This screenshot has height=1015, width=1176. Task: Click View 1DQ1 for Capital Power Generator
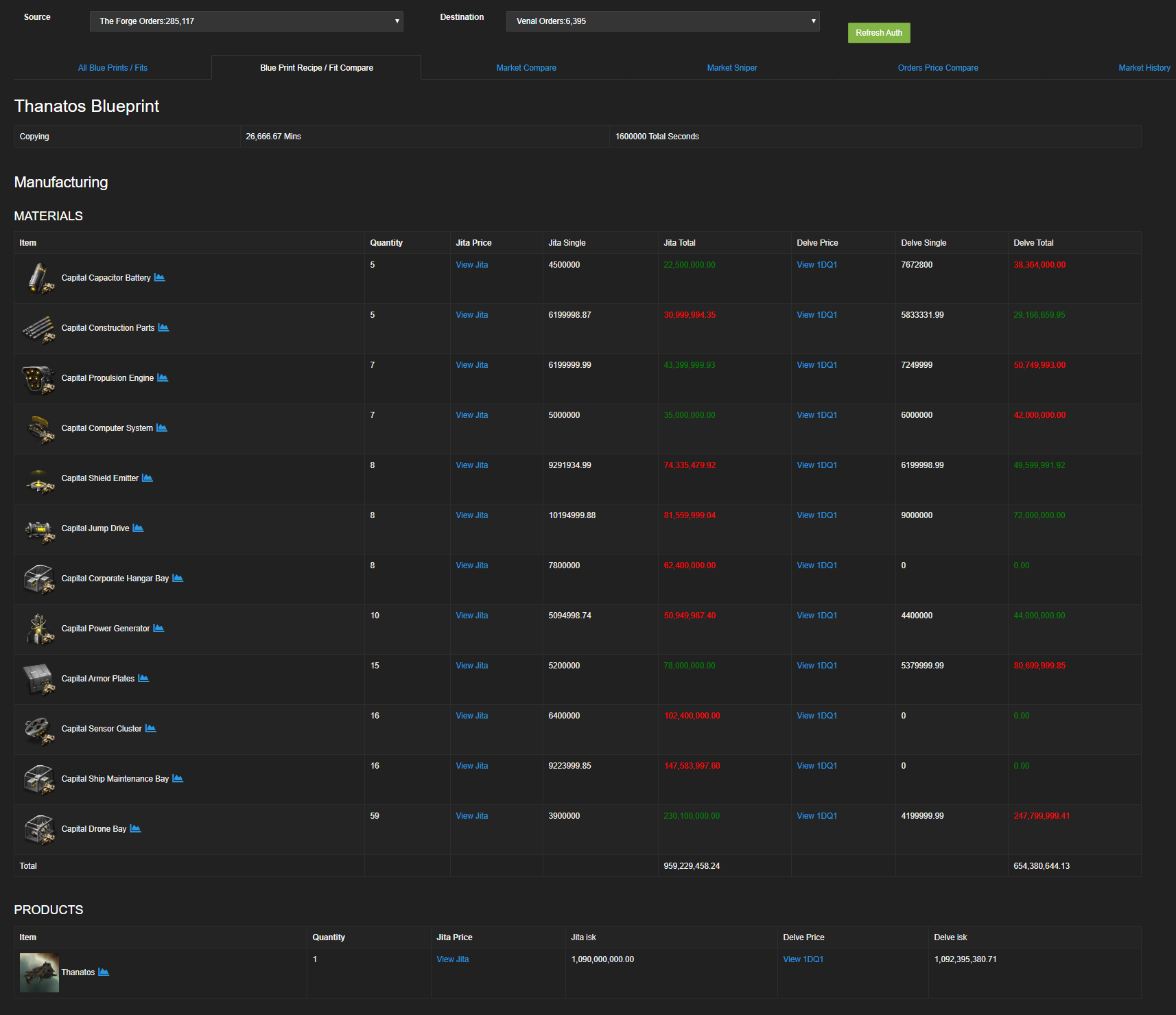click(x=816, y=616)
